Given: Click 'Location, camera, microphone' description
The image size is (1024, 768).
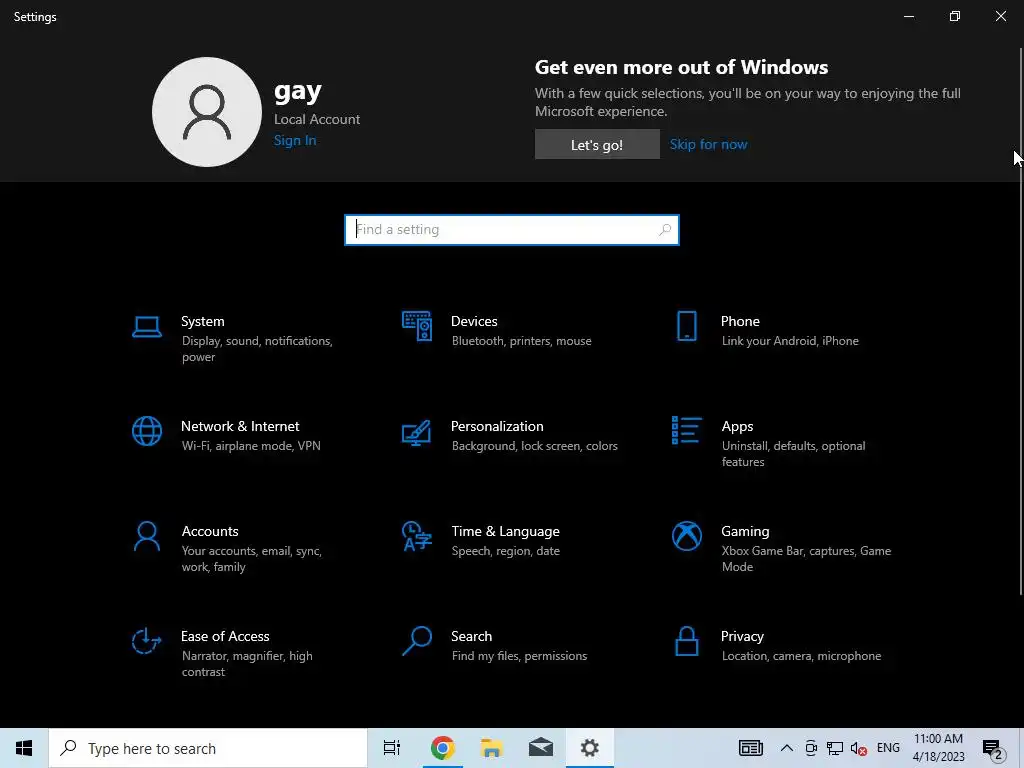Looking at the screenshot, I should (x=801, y=656).
